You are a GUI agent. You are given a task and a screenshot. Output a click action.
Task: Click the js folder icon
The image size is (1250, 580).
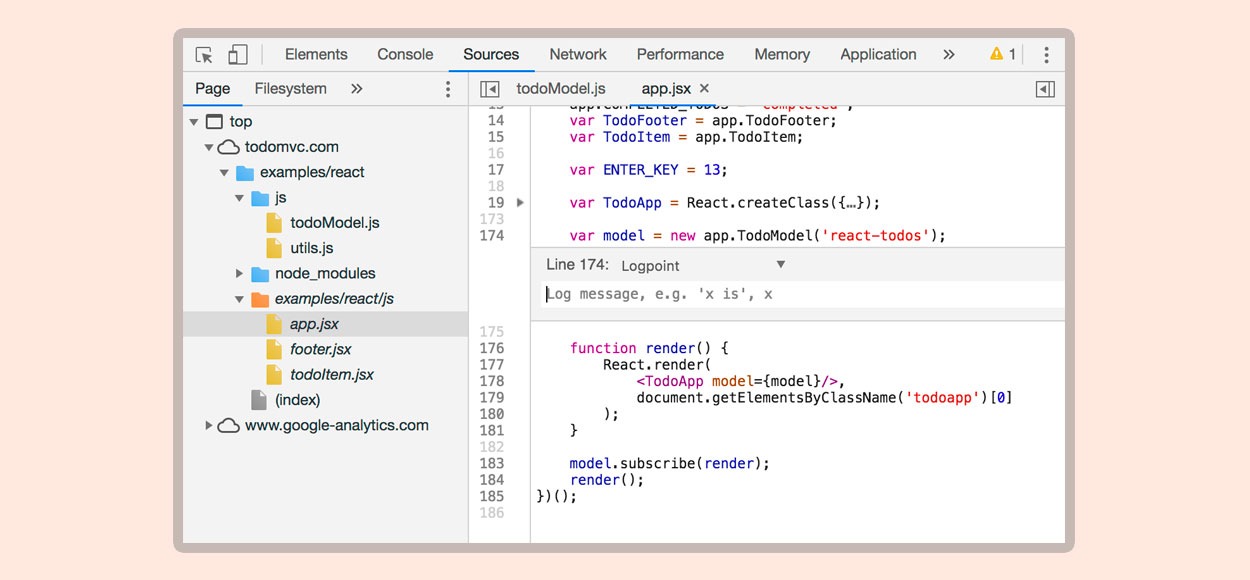[260, 198]
